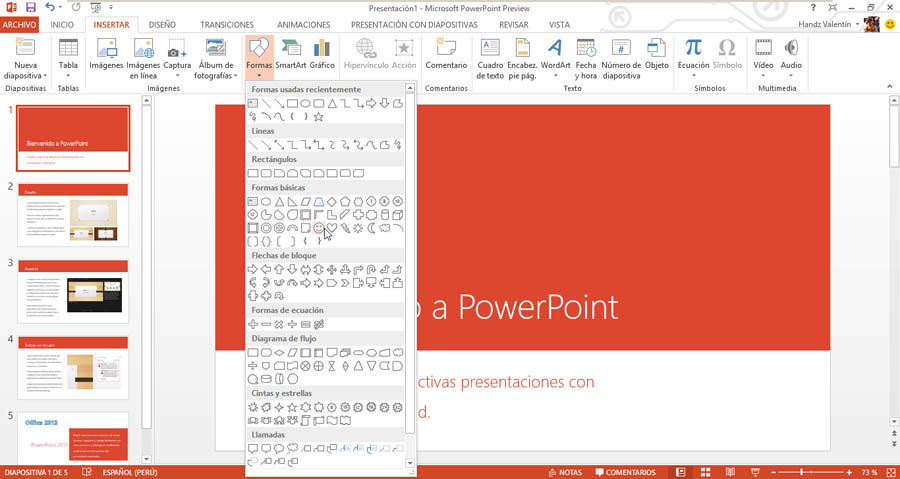Switch to the DISEÑO tab

pos(162,25)
